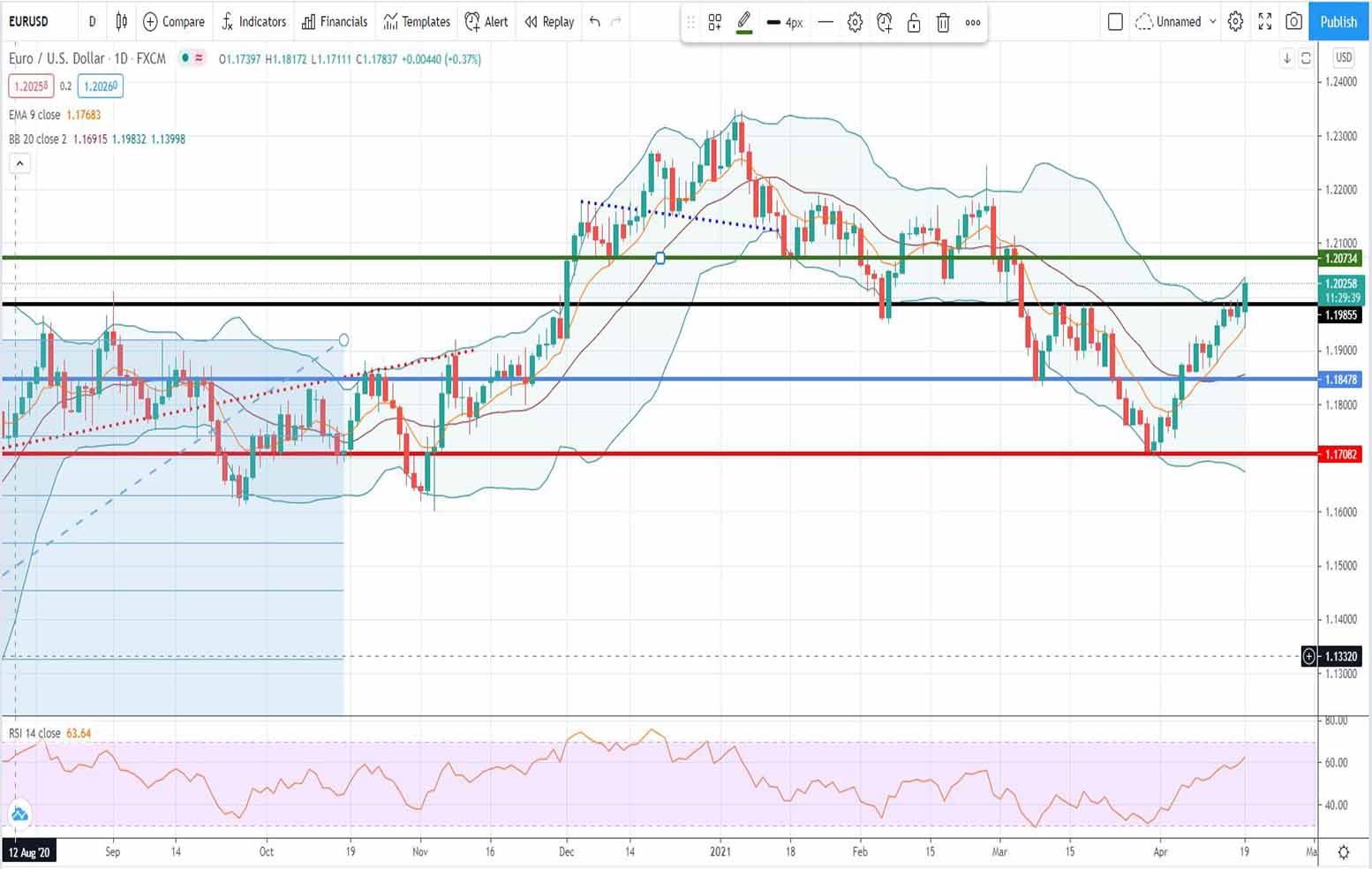Undo the last chart action
This screenshot has height=869, width=1372.
(595, 21)
